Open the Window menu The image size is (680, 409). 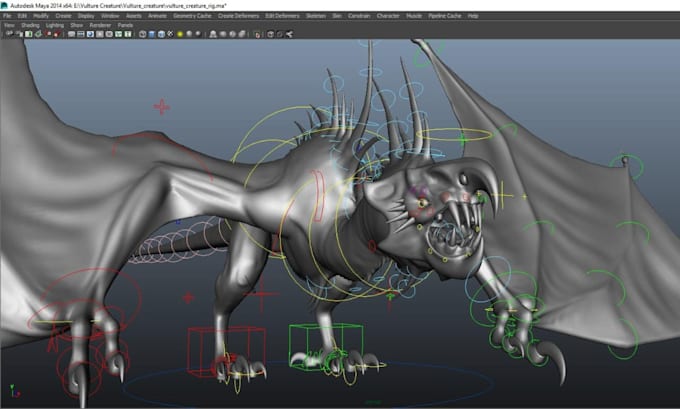pyautogui.click(x=110, y=16)
